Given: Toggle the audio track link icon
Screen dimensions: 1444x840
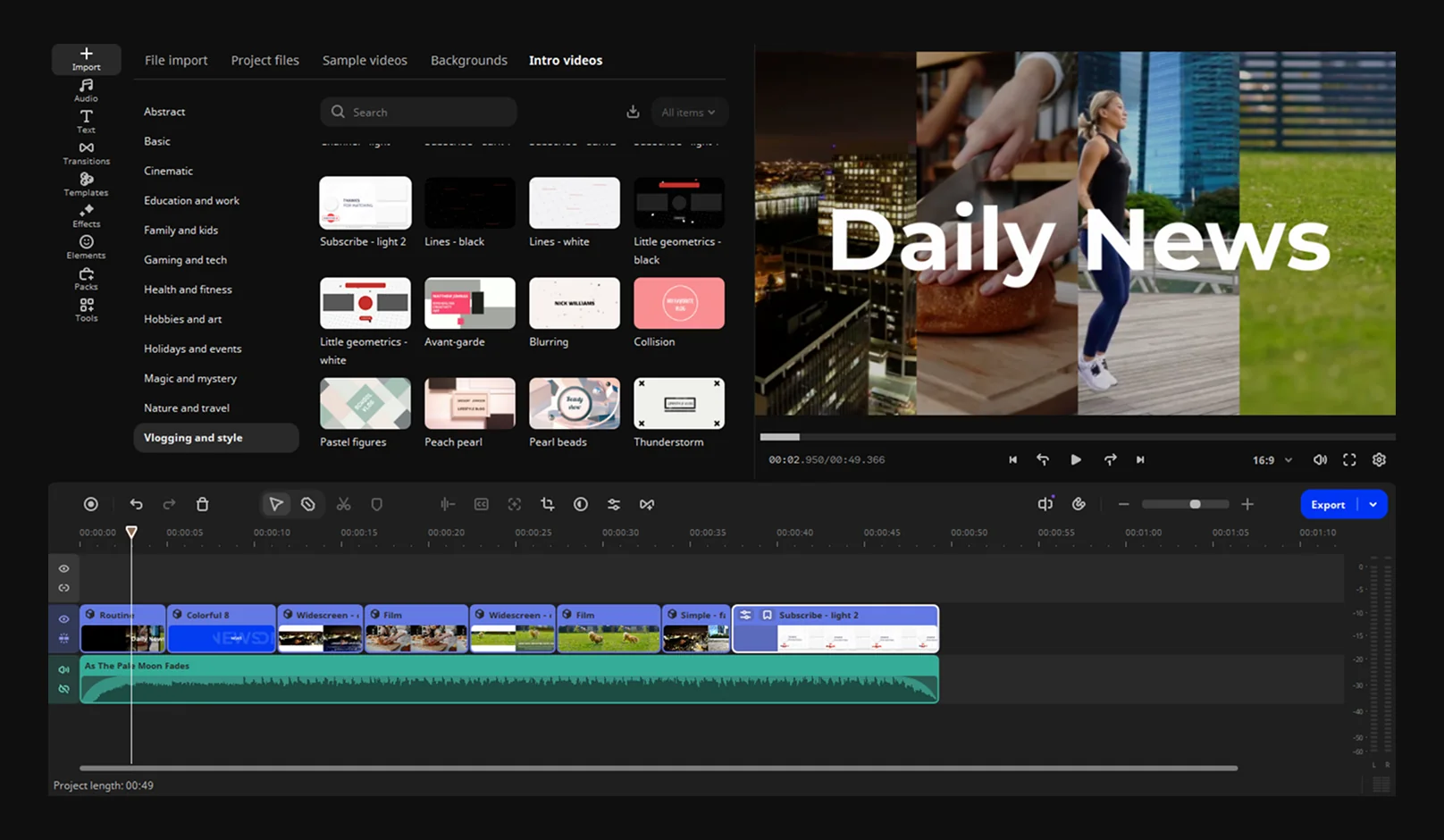Looking at the screenshot, I should pos(63,689).
